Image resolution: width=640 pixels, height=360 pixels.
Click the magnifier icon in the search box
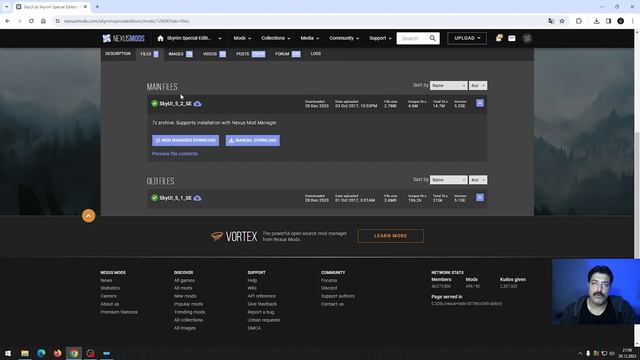(433, 38)
